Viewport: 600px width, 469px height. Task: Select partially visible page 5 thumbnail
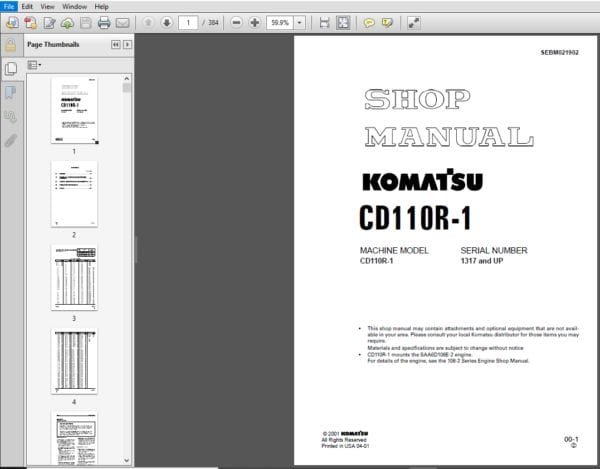(74, 439)
